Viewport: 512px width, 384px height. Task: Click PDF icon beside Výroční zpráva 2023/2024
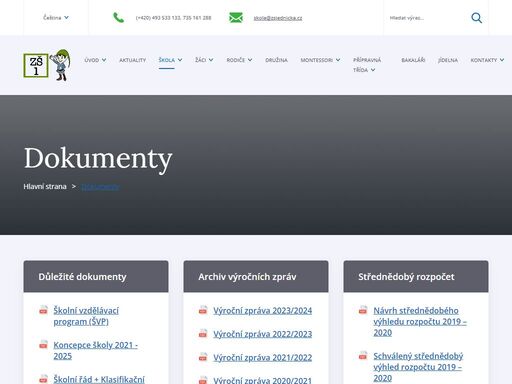203,310
